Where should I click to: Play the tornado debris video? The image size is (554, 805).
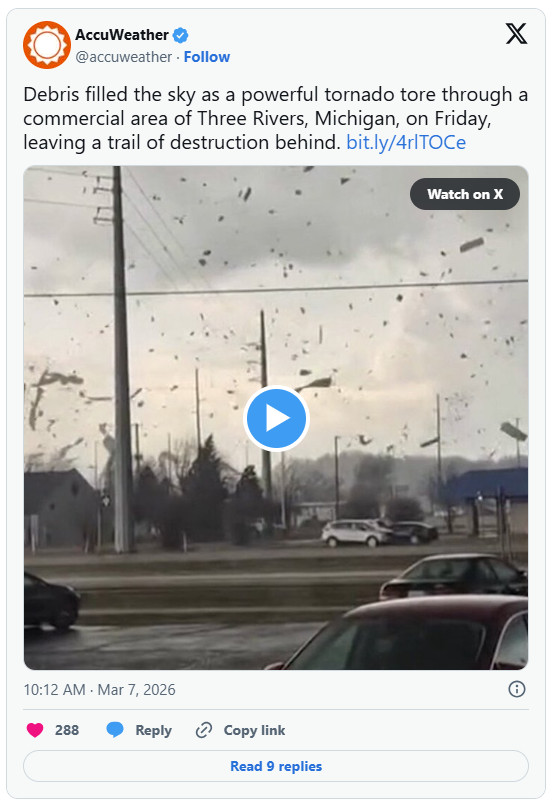(x=276, y=418)
